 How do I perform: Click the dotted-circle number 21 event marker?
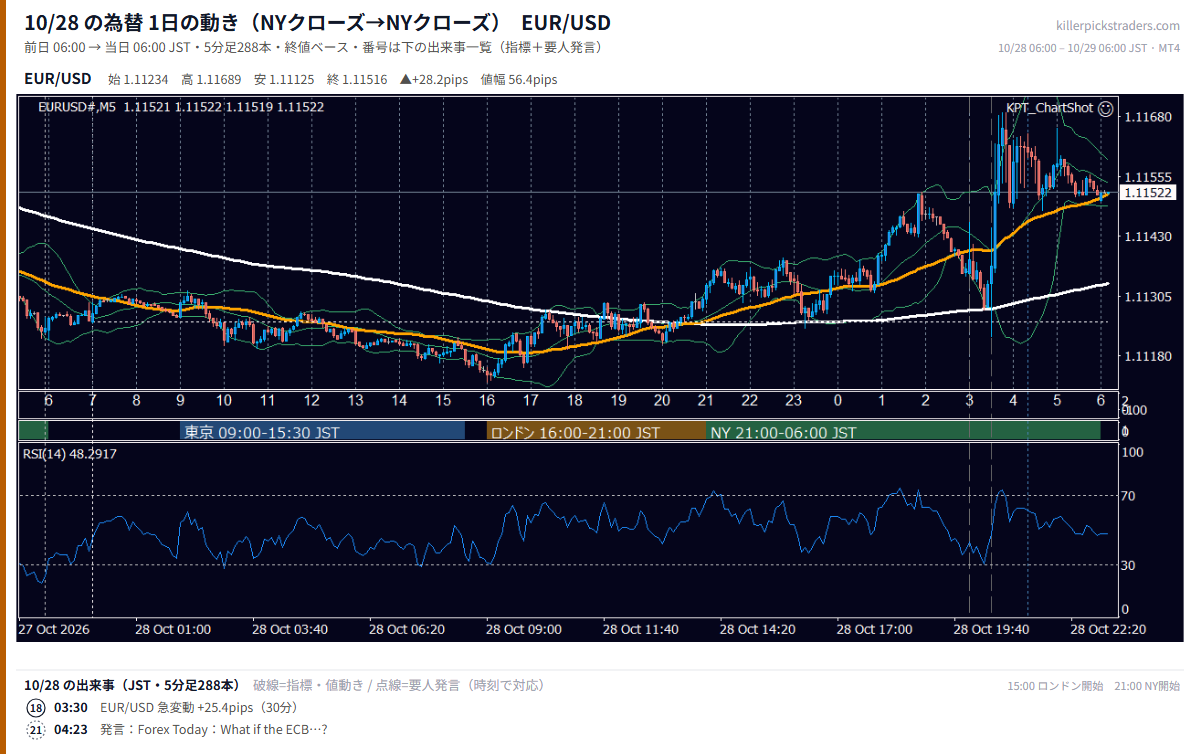click(36, 730)
